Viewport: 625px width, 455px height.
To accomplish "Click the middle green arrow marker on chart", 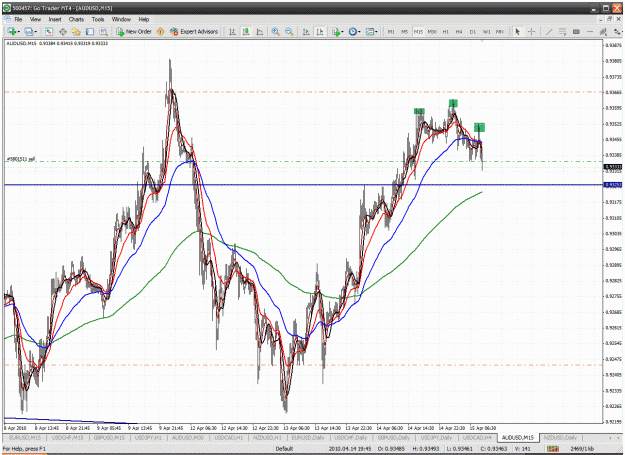I will (x=453, y=104).
